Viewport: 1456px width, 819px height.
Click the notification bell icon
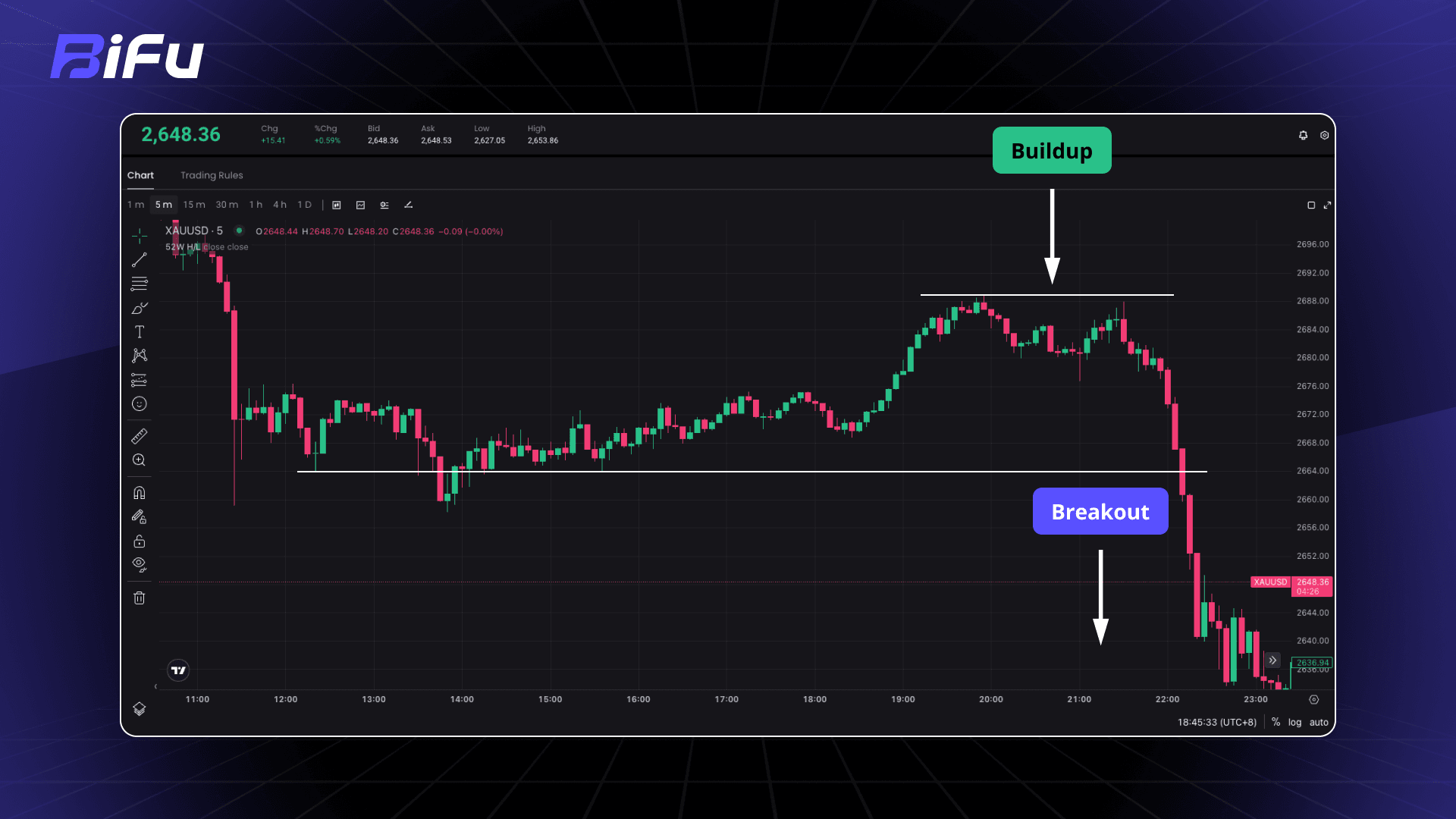click(x=1303, y=135)
